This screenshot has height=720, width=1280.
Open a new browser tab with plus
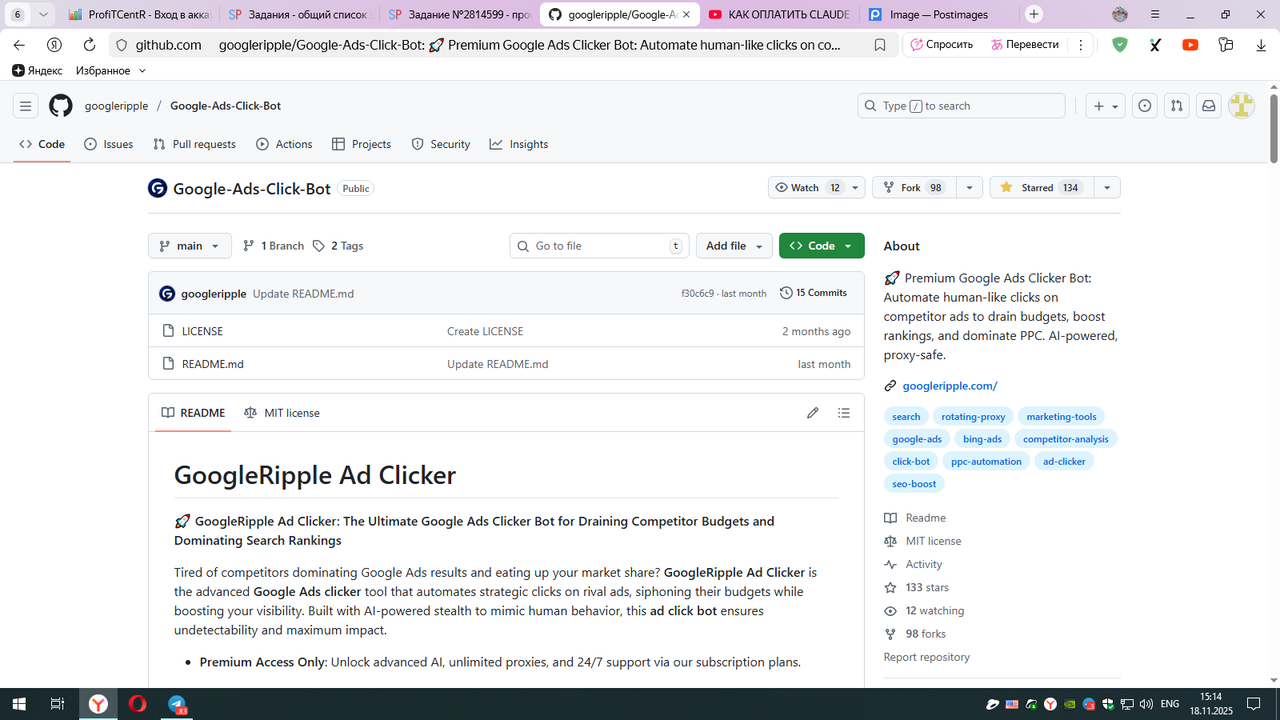tap(1034, 14)
